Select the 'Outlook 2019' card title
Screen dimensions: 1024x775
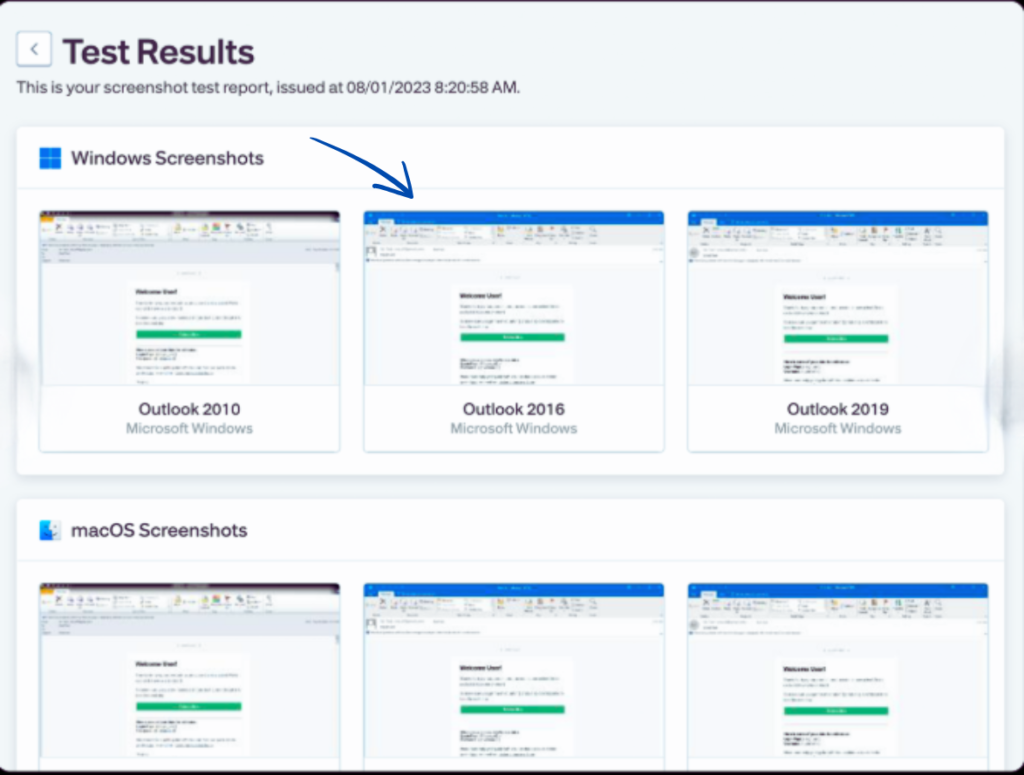click(838, 409)
